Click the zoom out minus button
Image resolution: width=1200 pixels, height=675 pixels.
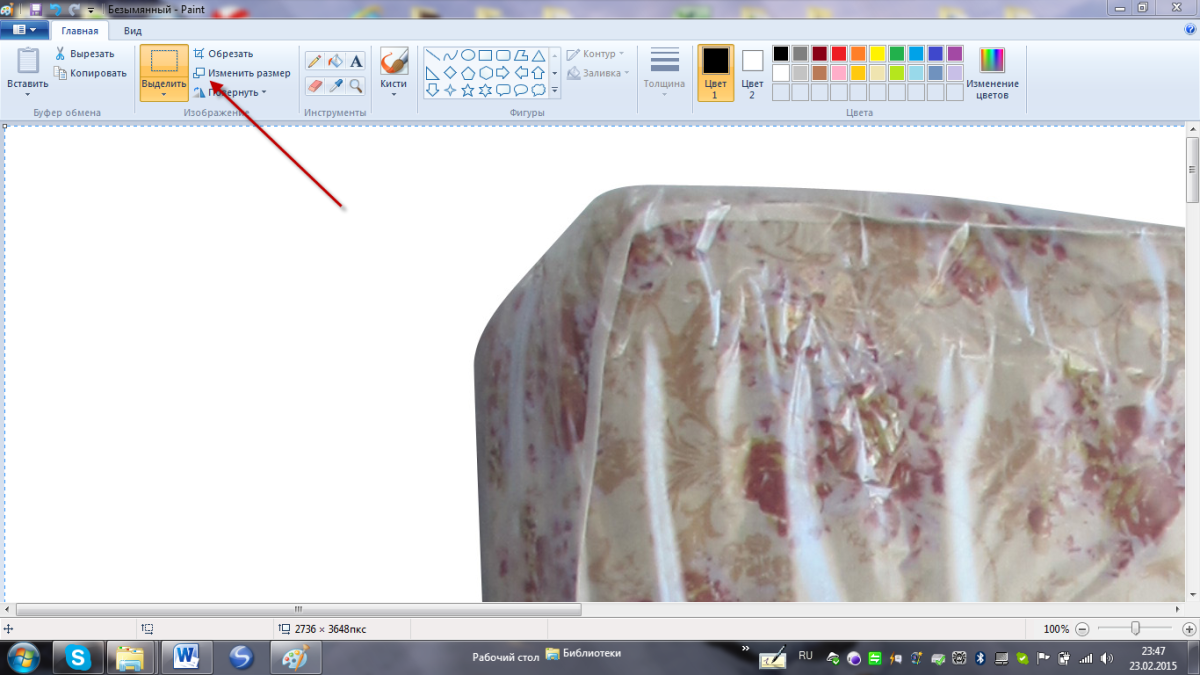pyautogui.click(x=1080, y=629)
